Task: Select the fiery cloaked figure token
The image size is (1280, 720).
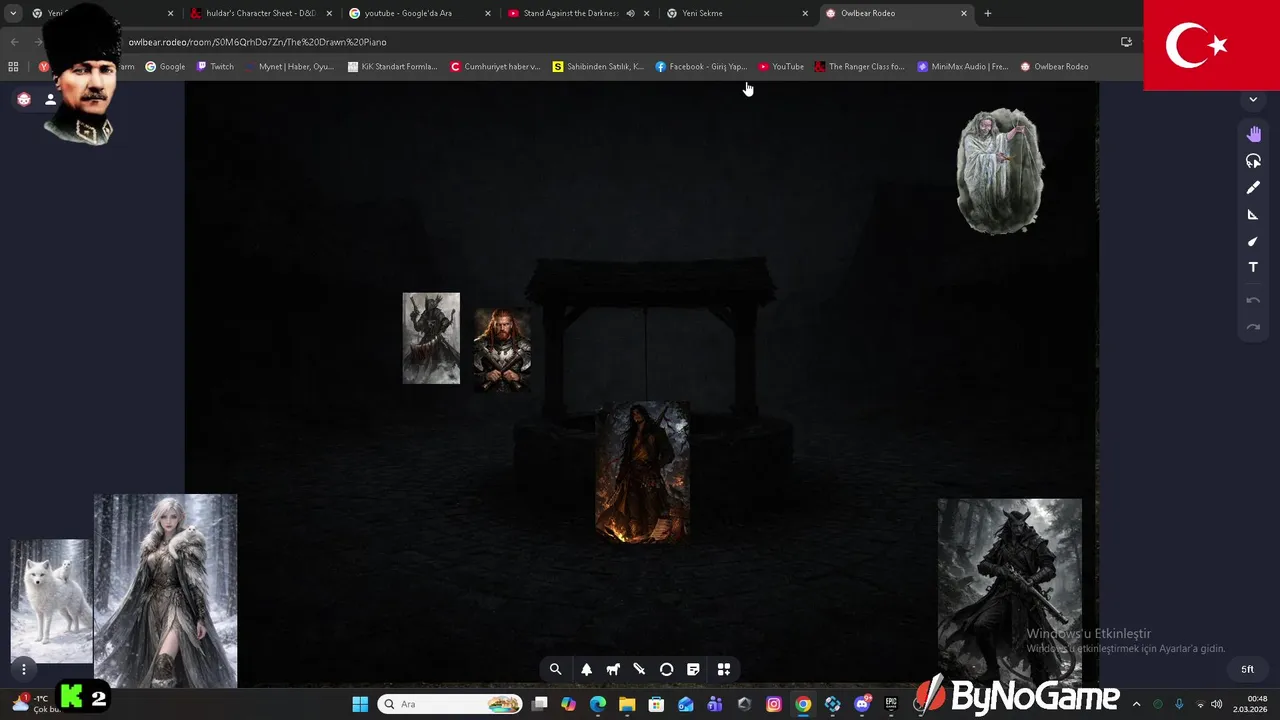Action: pos(642,473)
